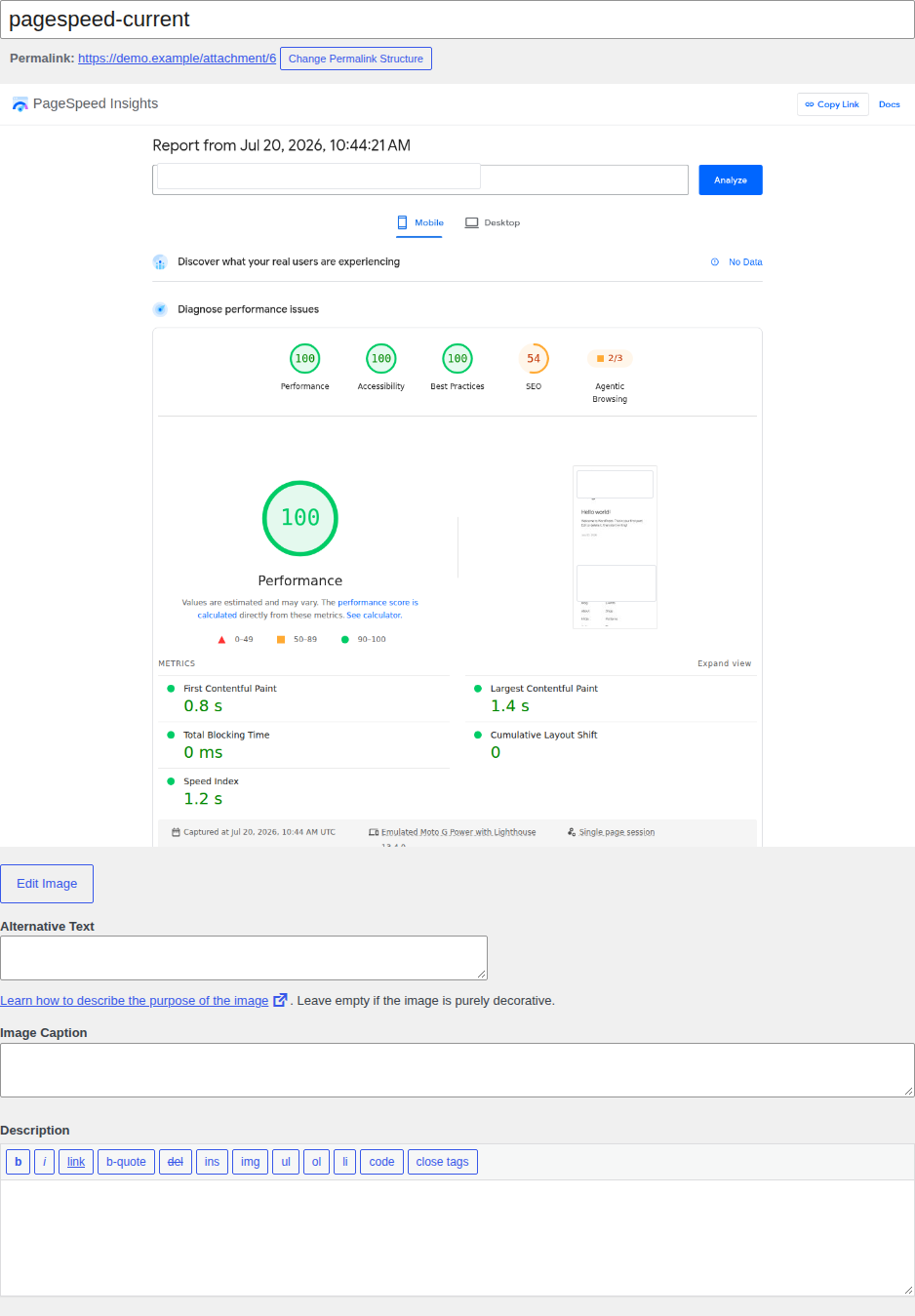Click the del quicktag button
The height and width of the screenshot is (1316, 915).
coord(176,1162)
